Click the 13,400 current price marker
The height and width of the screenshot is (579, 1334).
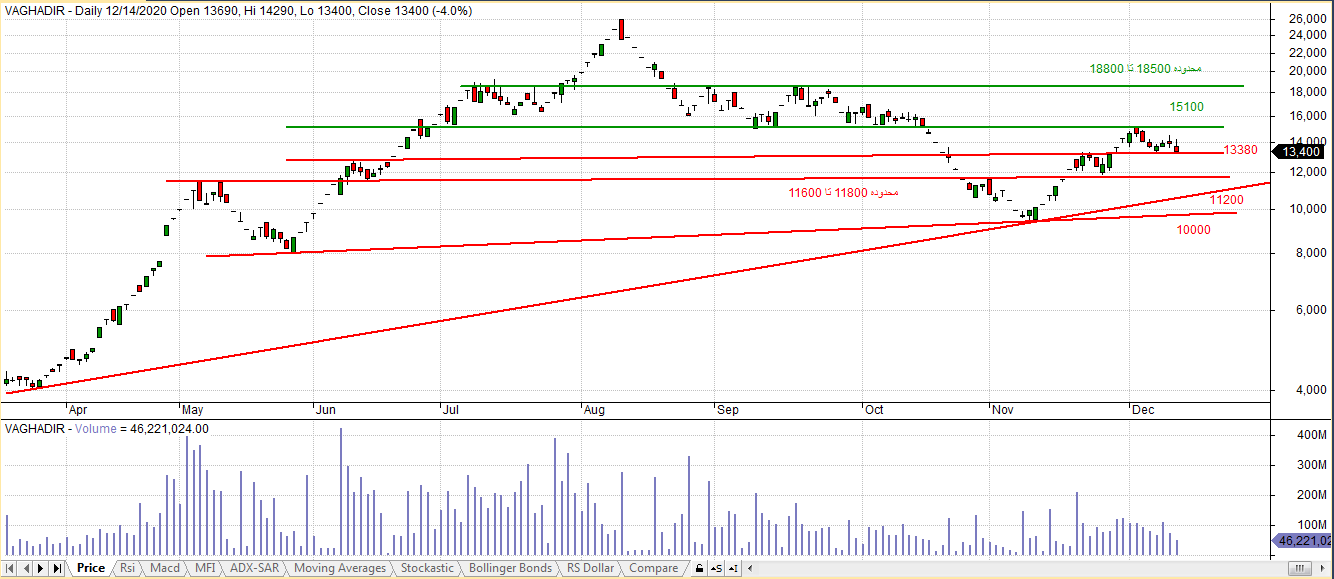[1301, 152]
